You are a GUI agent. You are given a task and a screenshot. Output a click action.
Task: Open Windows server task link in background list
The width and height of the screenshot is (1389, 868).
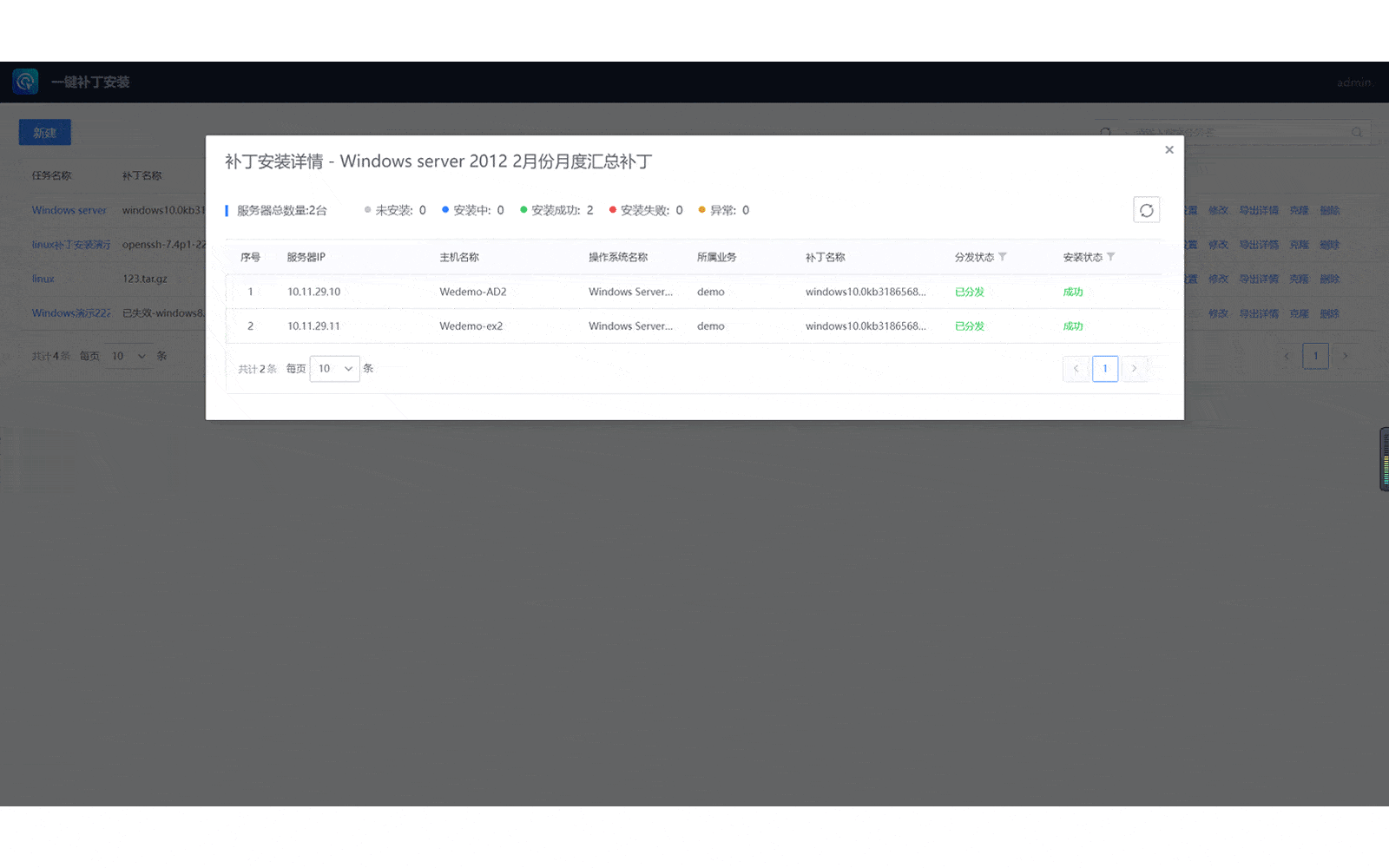[x=69, y=210]
